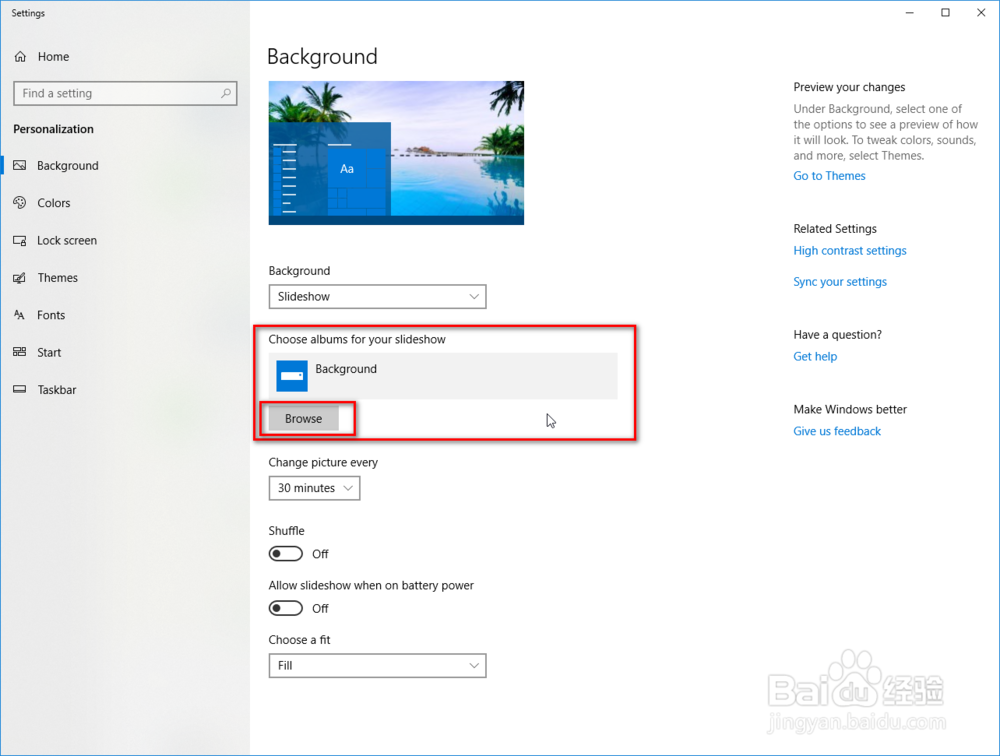Click the search magnifier icon

[226, 93]
